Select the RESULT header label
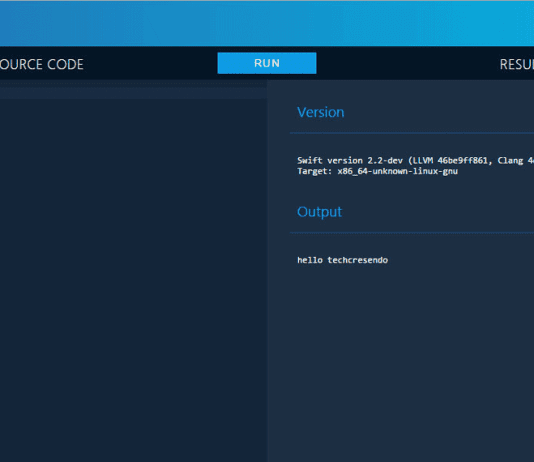534x462 pixels. [517, 64]
